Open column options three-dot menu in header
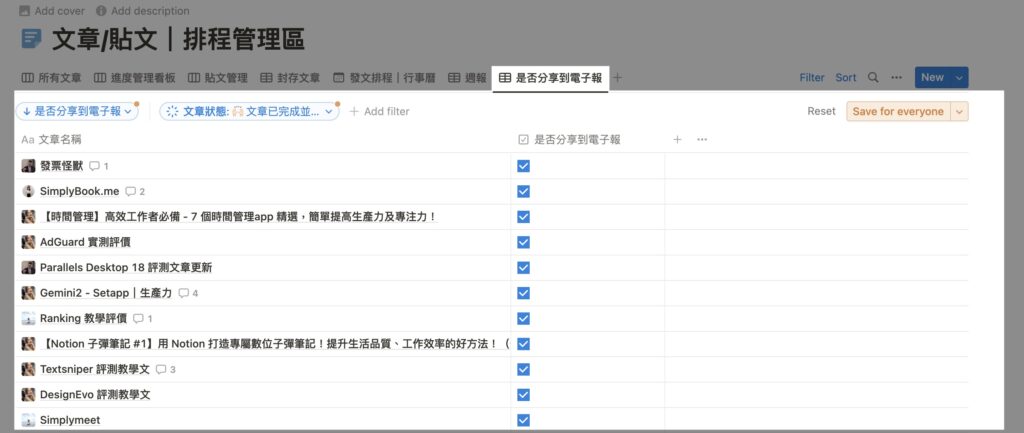Screen dimensions: 1024x433 (x=702, y=139)
